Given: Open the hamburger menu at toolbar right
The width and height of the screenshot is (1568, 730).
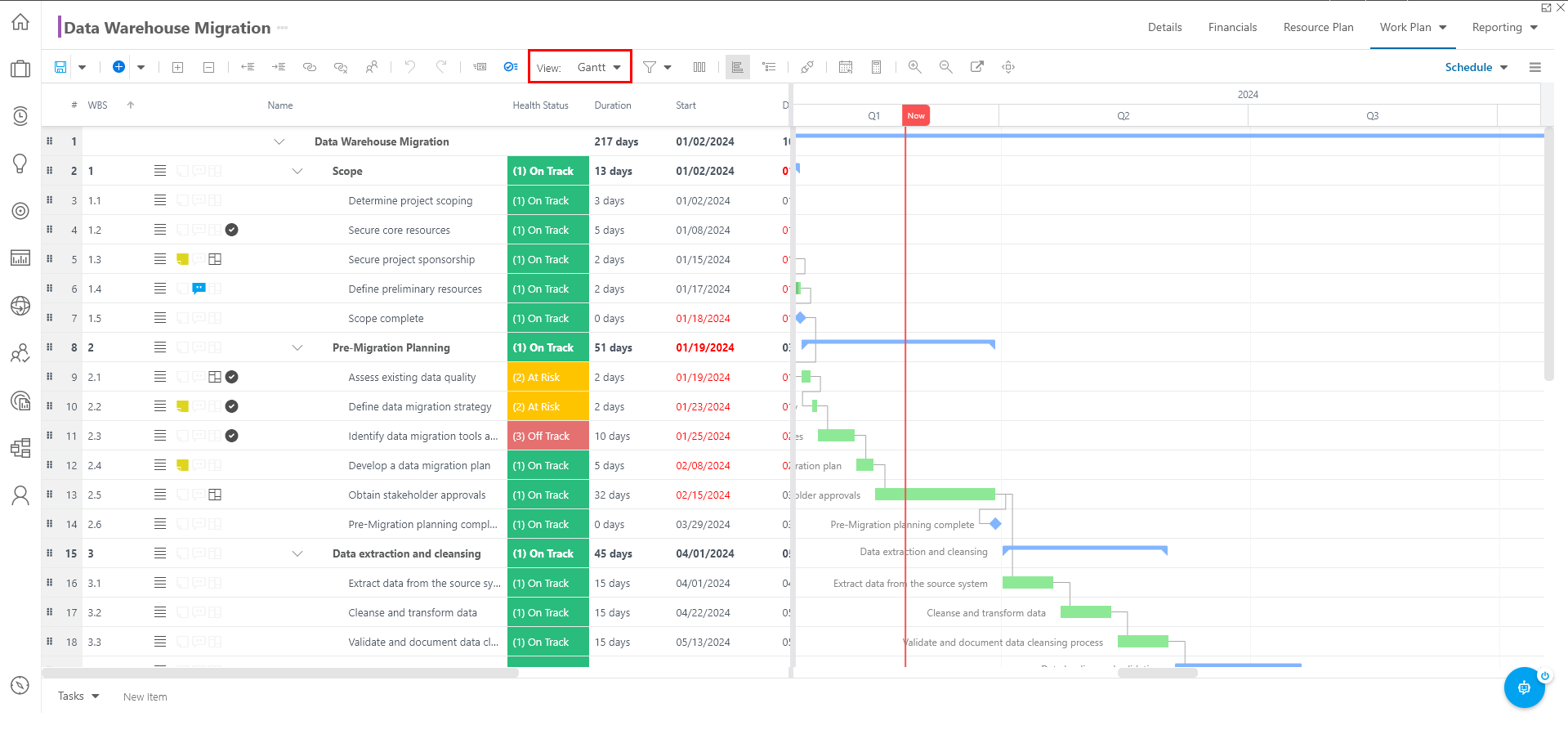Looking at the screenshot, I should coord(1535,67).
